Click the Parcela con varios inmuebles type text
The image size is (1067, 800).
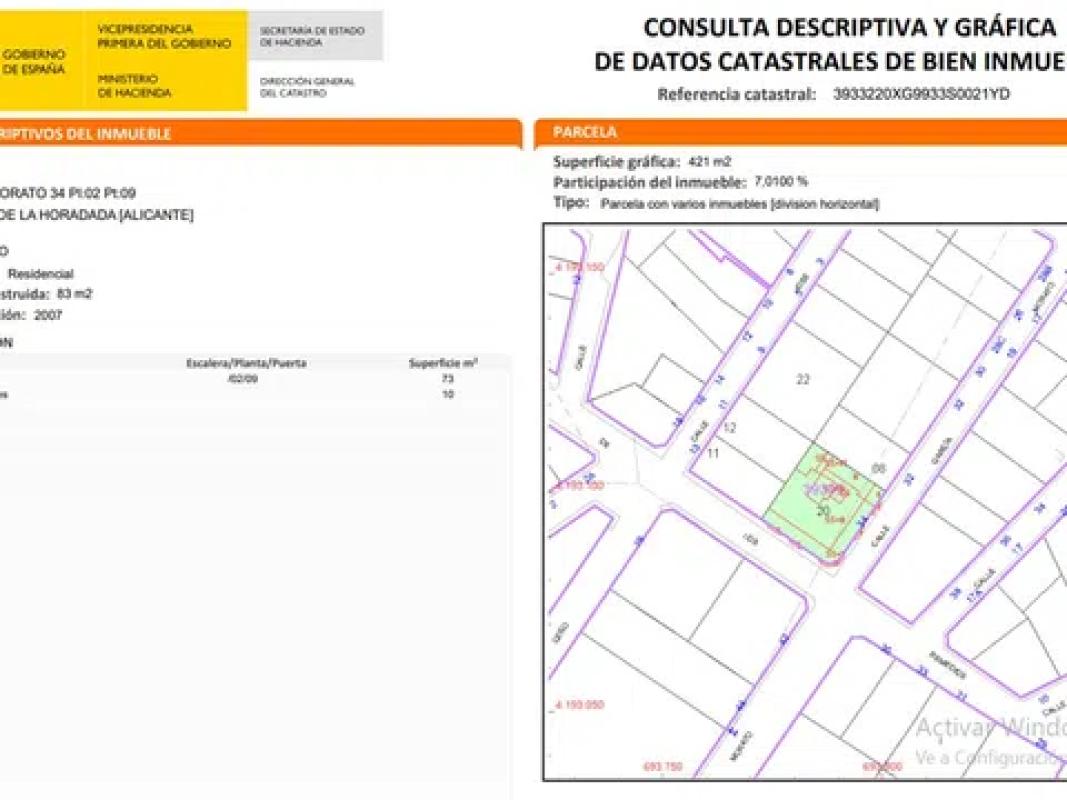[740, 204]
